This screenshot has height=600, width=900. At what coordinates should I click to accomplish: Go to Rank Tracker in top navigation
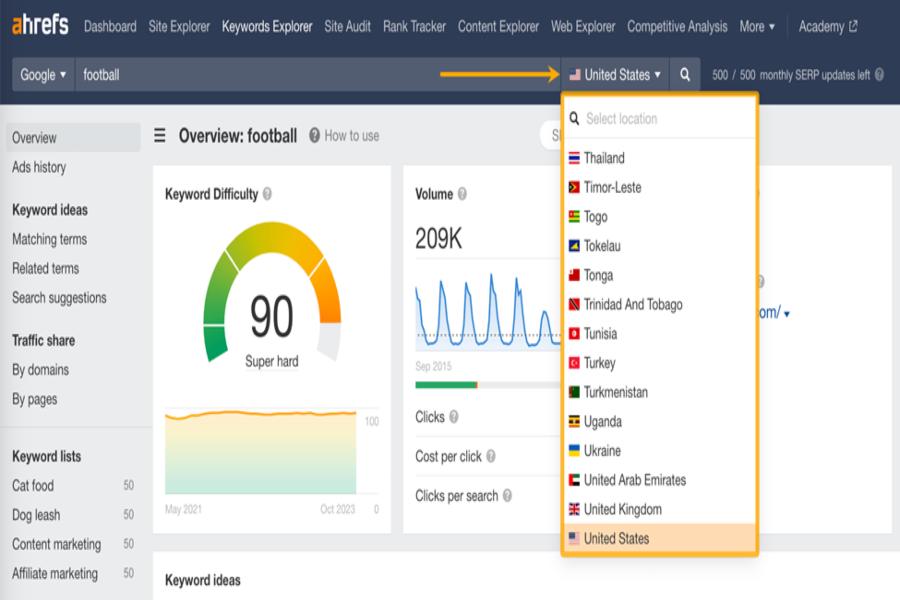pos(414,27)
